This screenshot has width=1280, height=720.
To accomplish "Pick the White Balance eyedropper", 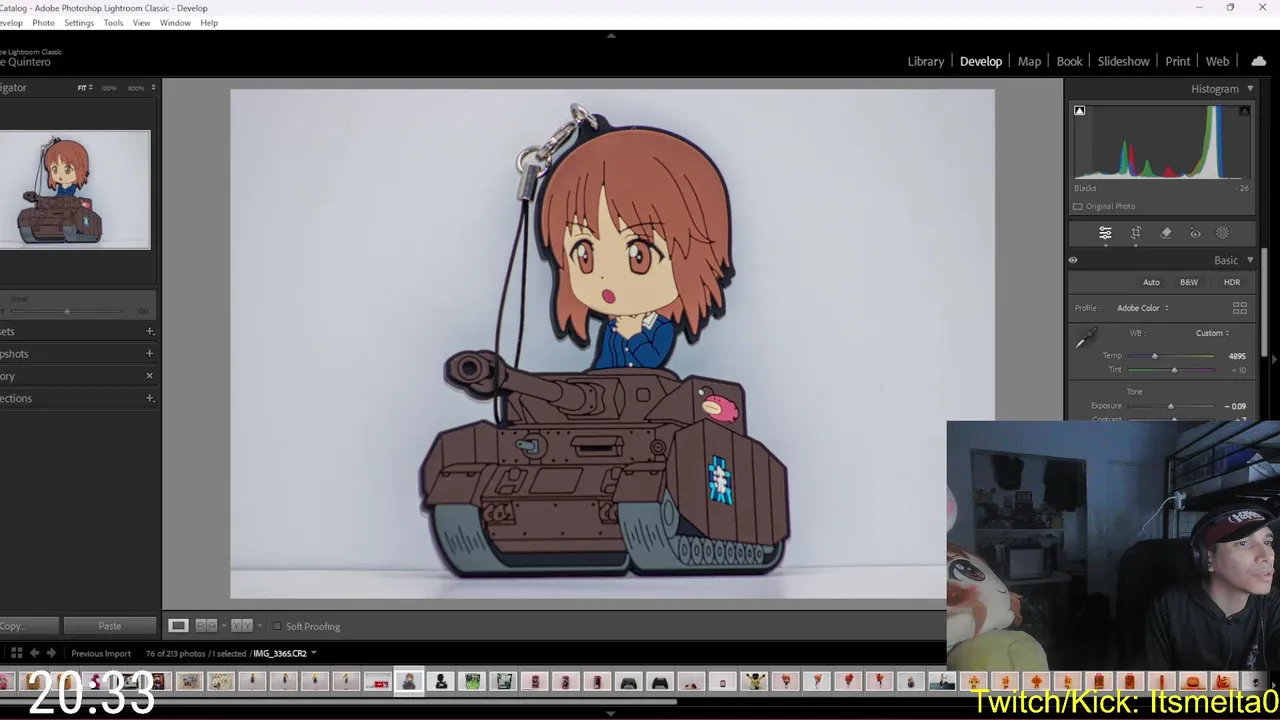I will pyautogui.click(x=1085, y=339).
